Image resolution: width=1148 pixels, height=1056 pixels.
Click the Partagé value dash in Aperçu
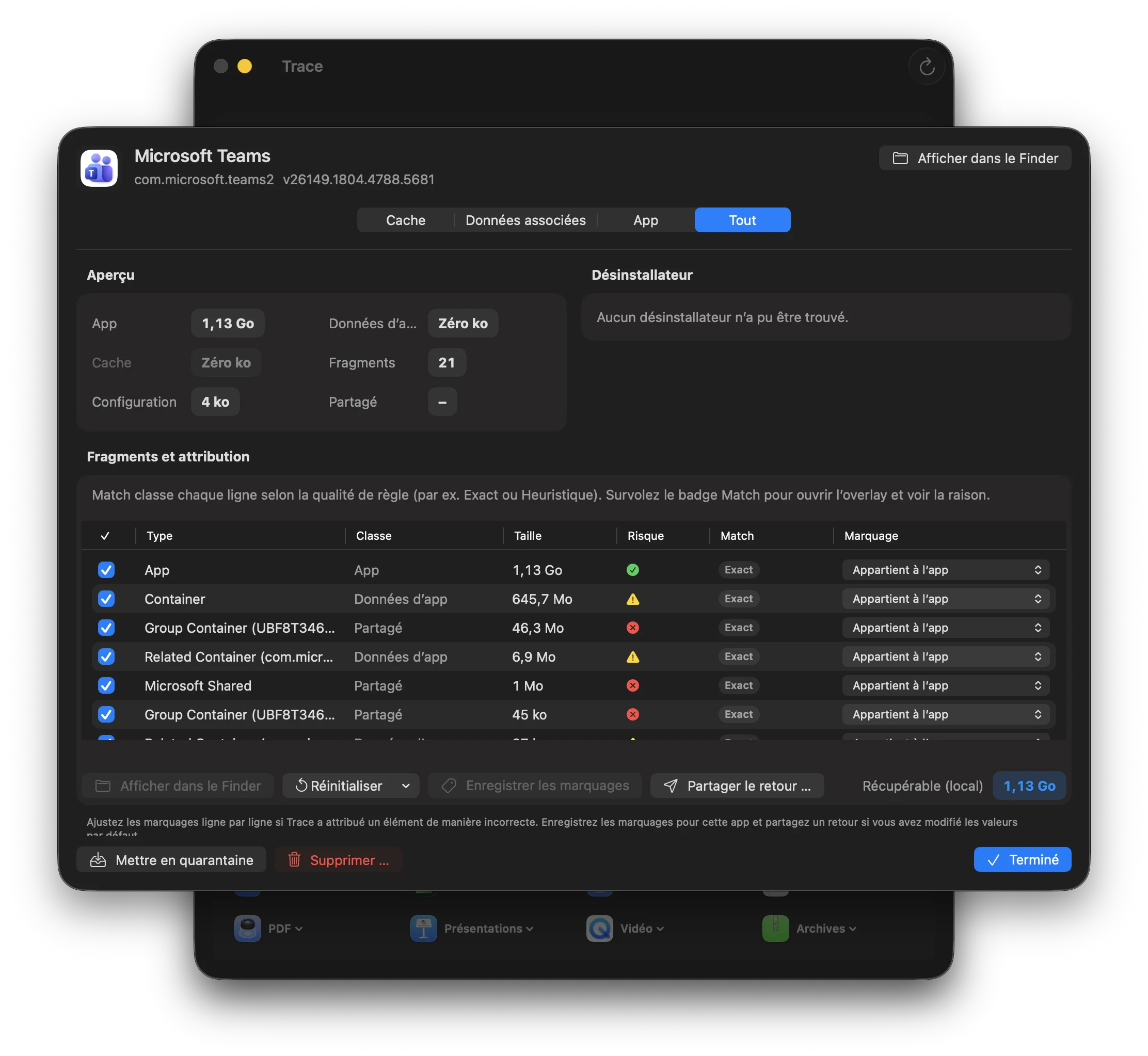442,402
